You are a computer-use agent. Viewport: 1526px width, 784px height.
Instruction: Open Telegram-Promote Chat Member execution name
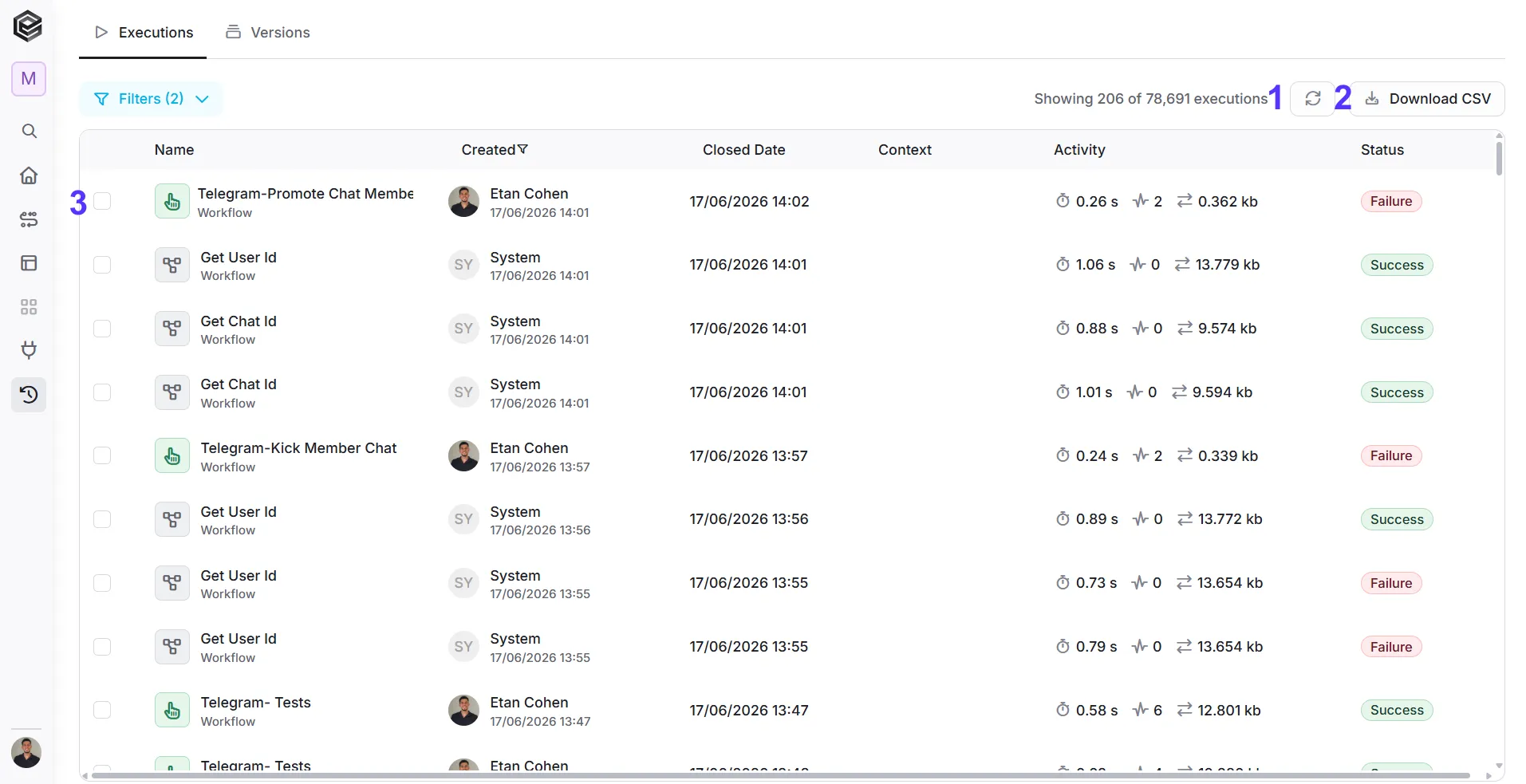click(306, 194)
